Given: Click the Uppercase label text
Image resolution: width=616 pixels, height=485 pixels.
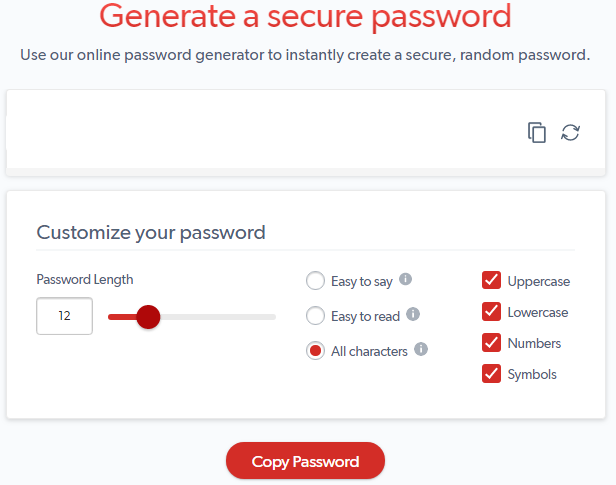Looking at the screenshot, I should (539, 281).
